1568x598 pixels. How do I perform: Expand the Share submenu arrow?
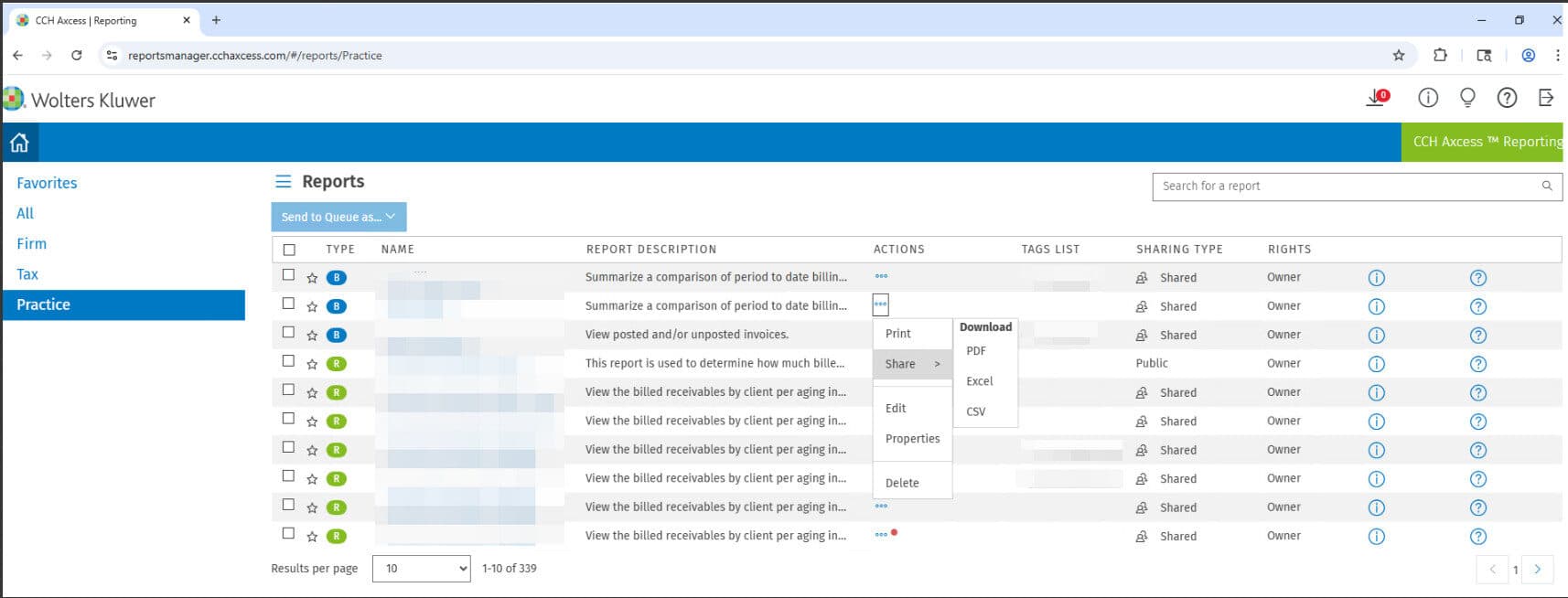coord(937,364)
